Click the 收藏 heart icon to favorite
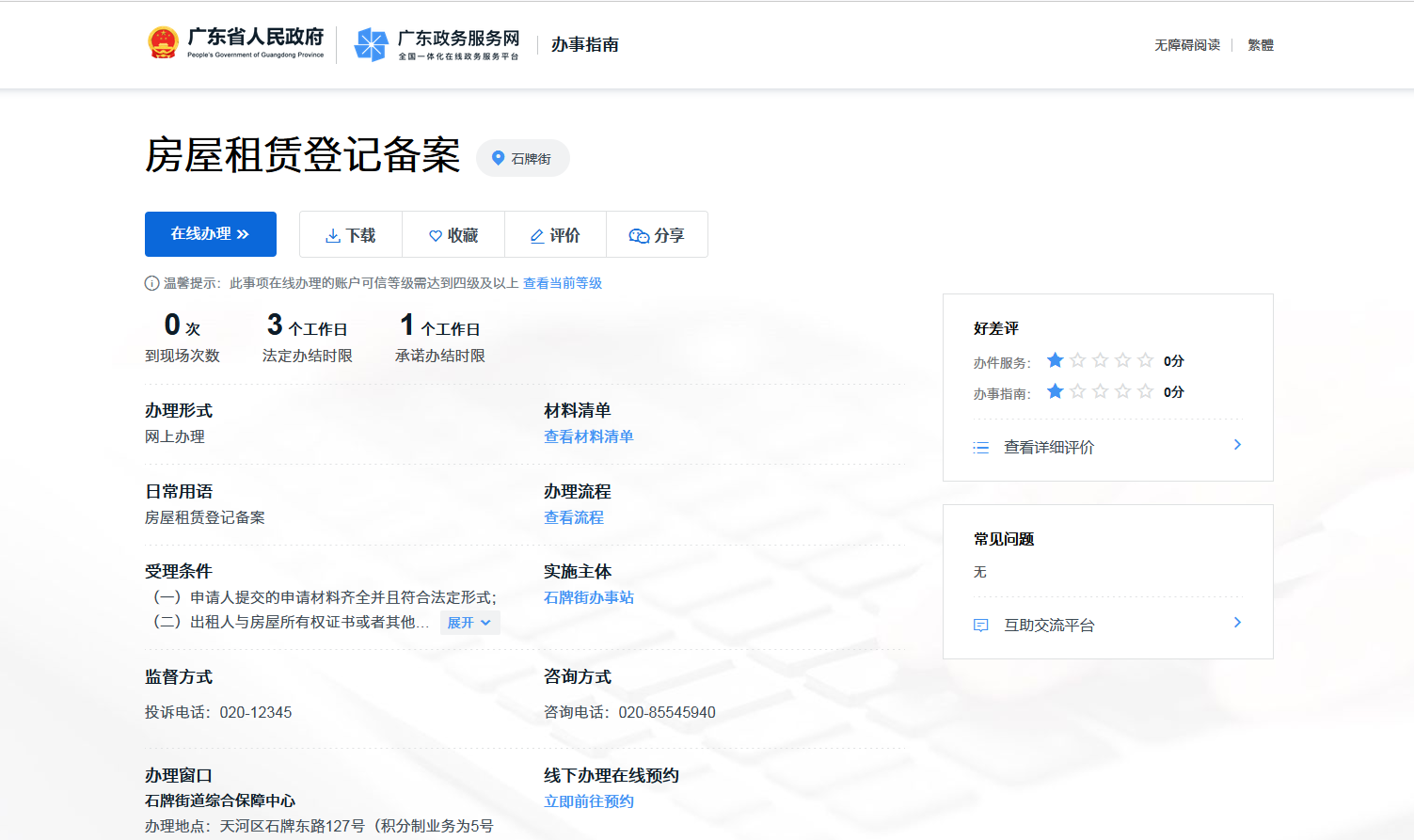1414x840 pixels. pyautogui.click(x=436, y=234)
